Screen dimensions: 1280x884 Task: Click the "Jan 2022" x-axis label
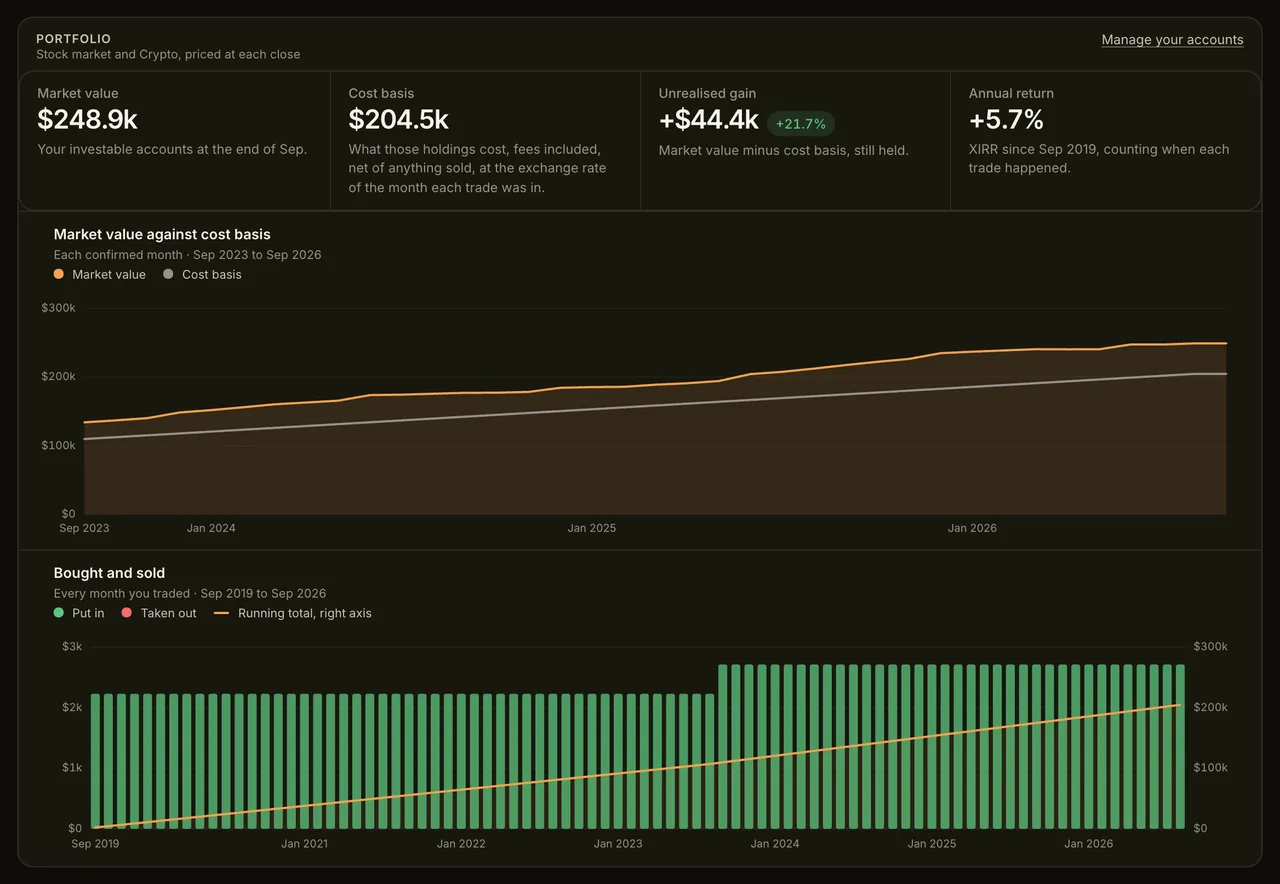pyautogui.click(x=461, y=844)
